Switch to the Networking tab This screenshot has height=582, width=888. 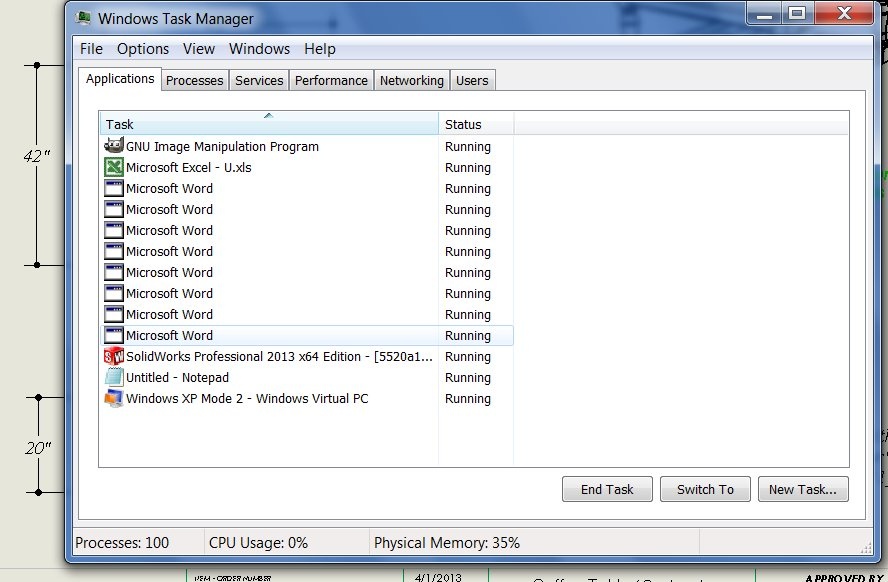click(x=412, y=80)
